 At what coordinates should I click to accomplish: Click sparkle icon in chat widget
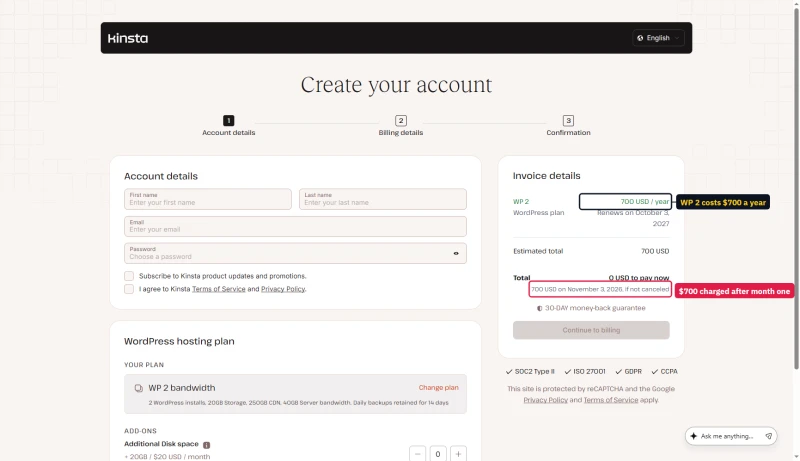693,436
